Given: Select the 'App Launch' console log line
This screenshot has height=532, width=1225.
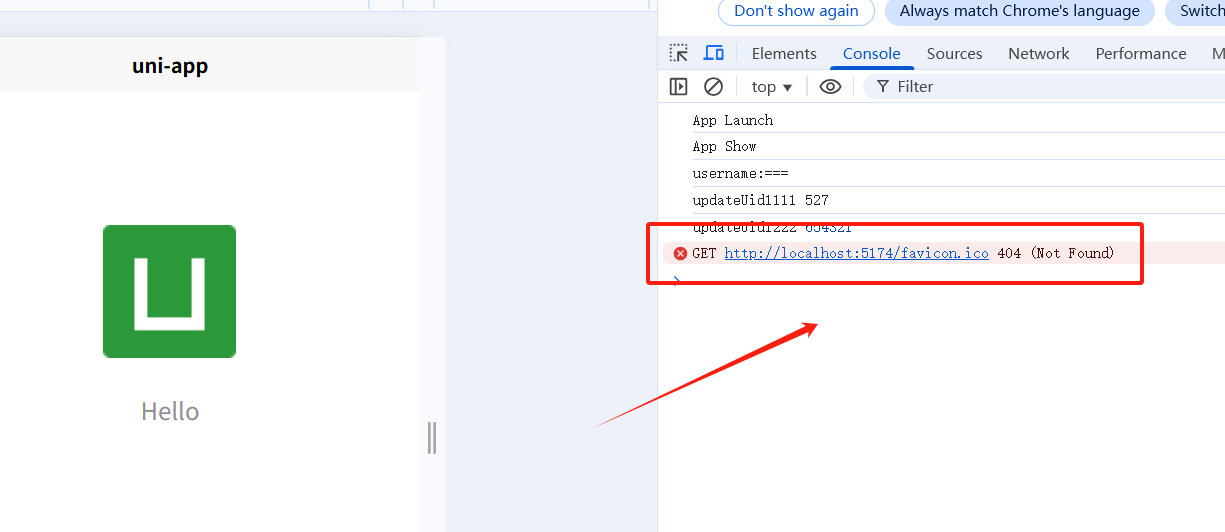Looking at the screenshot, I should (x=733, y=120).
